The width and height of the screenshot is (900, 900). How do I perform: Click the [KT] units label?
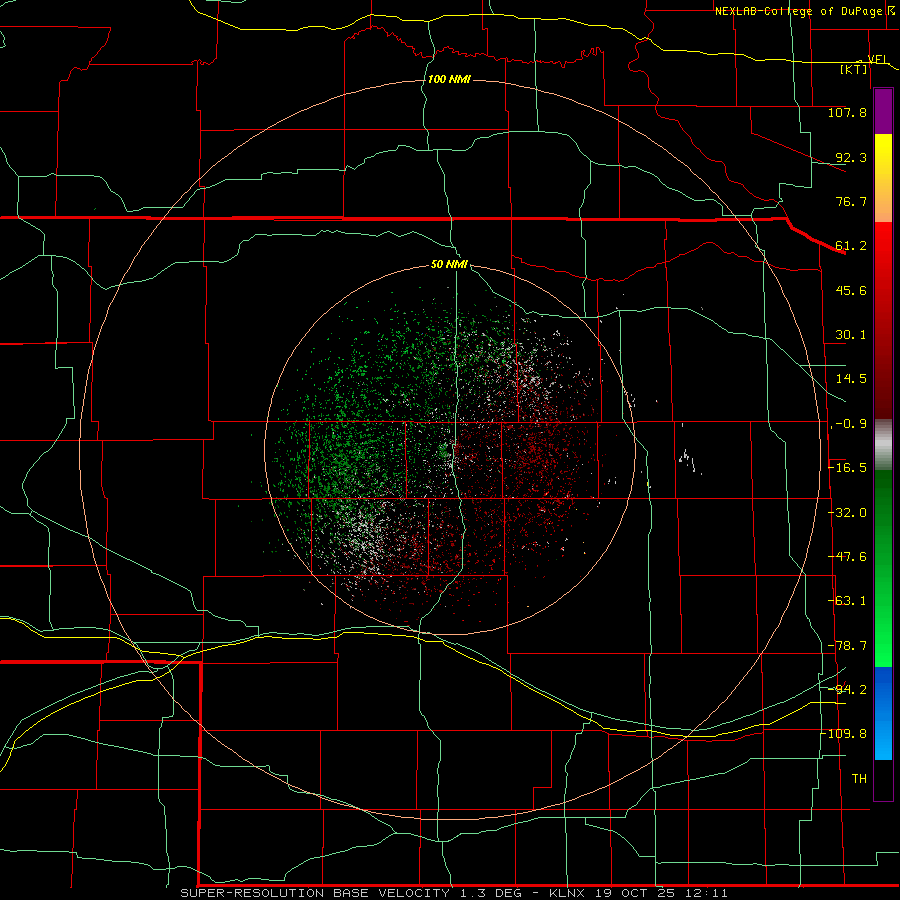pos(854,69)
